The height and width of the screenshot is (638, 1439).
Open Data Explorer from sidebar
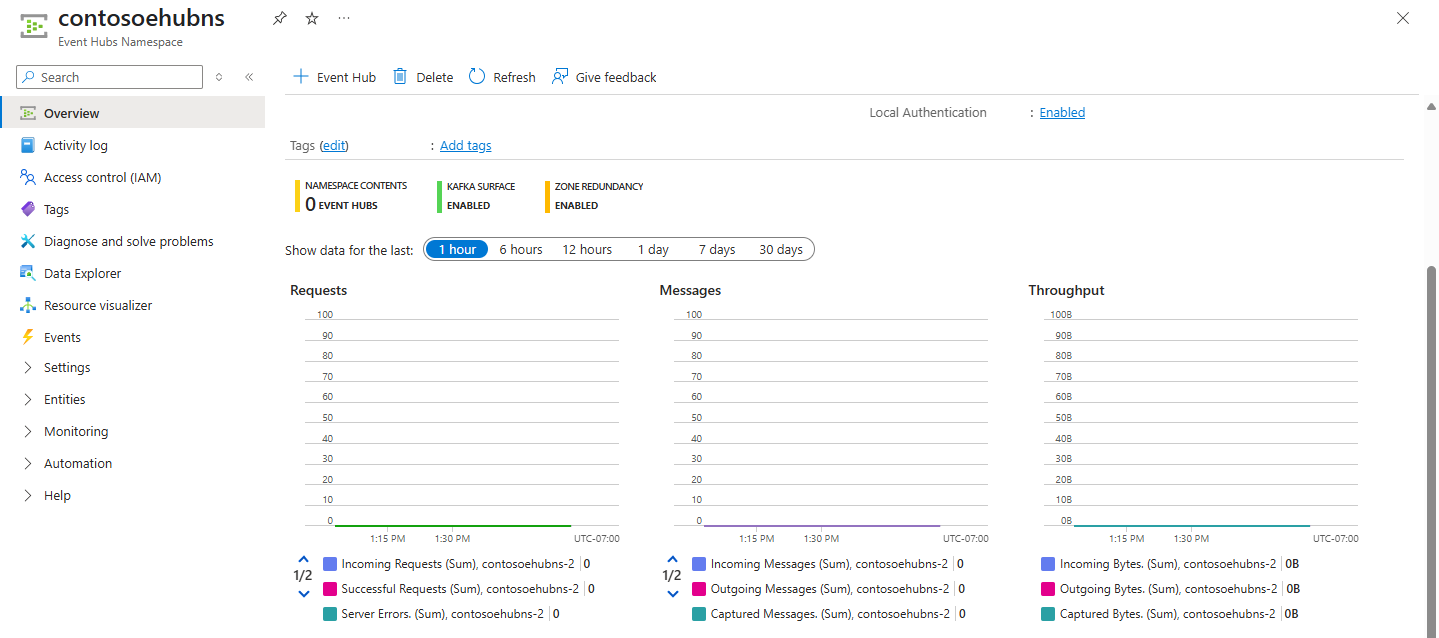tap(82, 273)
